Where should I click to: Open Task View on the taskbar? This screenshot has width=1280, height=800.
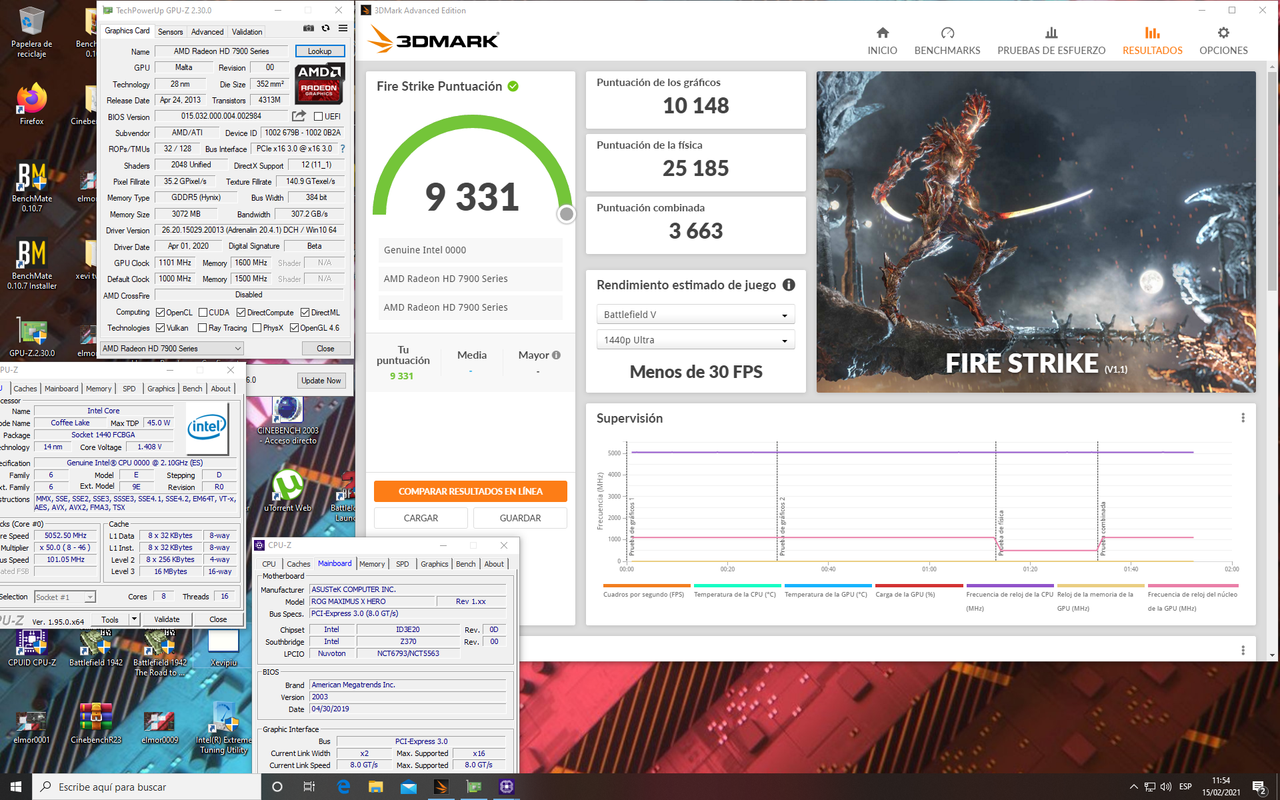click(x=309, y=787)
